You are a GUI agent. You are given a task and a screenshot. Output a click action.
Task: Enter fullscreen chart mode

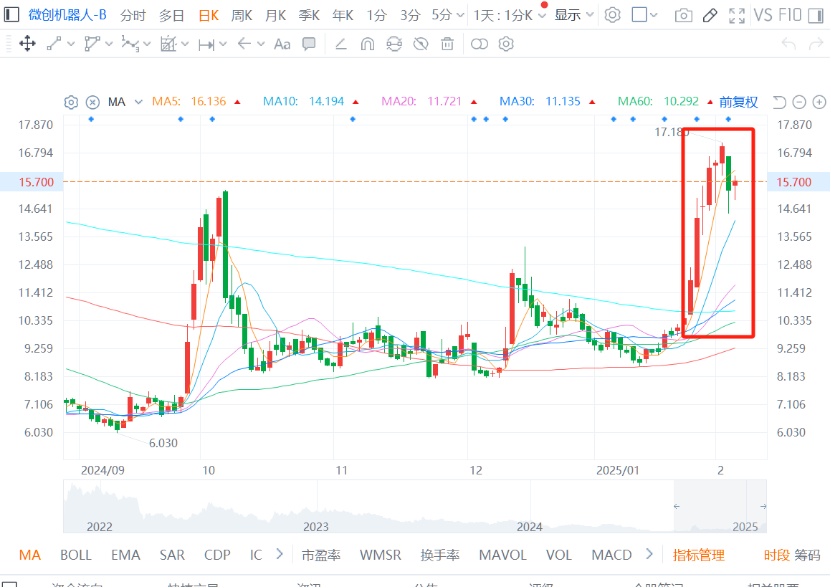pyautogui.click(x=737, y=15)
